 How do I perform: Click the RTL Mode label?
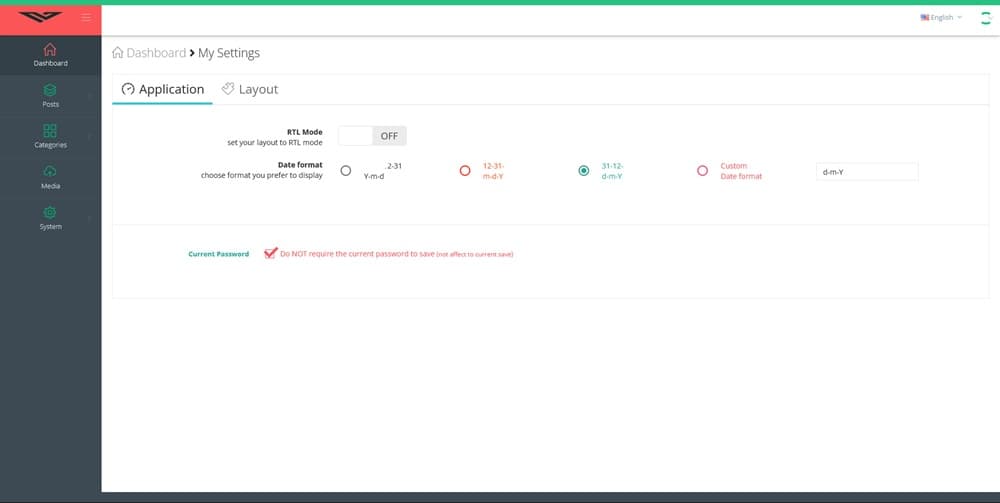point(305,132)
